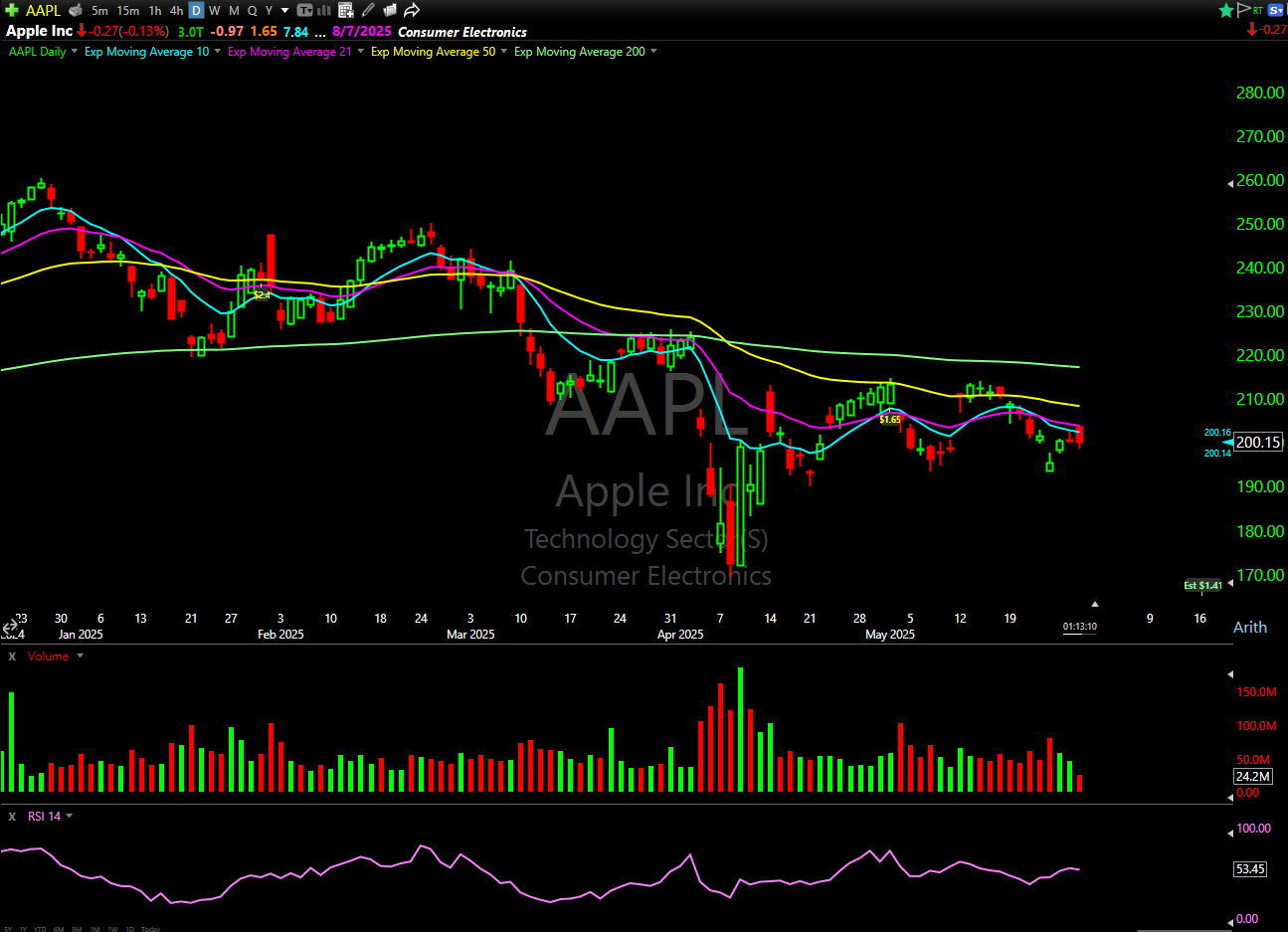The width and height of the screenshot is (1288, 932).
Task: Click the green RT real-time indicator
Action: click(x=1258, y=10)
